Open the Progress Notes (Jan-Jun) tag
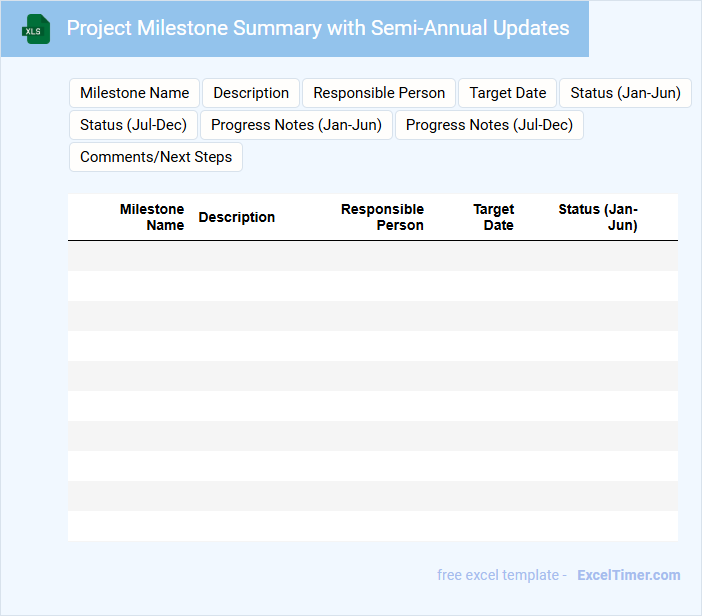 coord(296,125)
